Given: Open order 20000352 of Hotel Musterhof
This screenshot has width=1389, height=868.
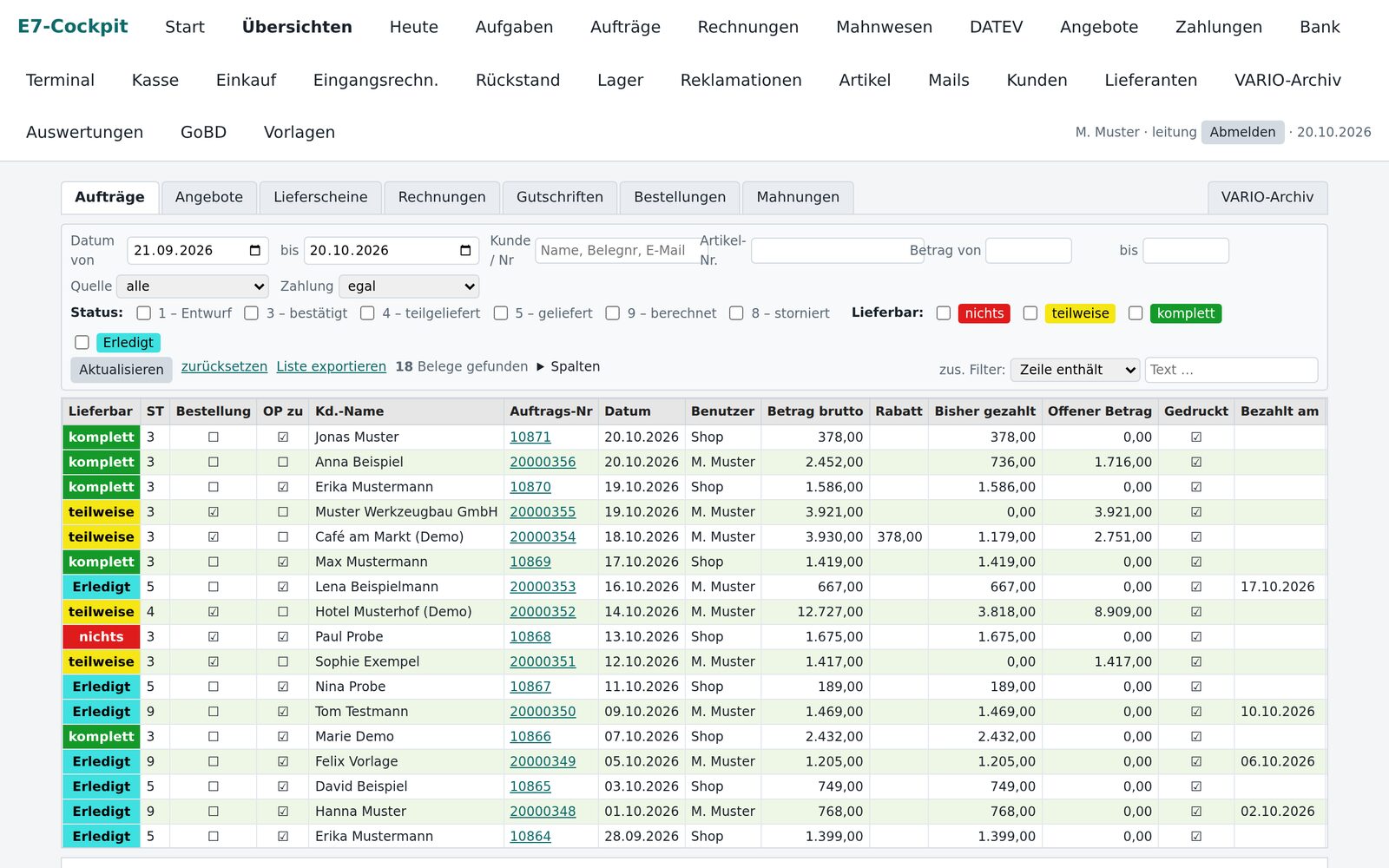Looking at the screenshot, I should [x=543, y=612].
